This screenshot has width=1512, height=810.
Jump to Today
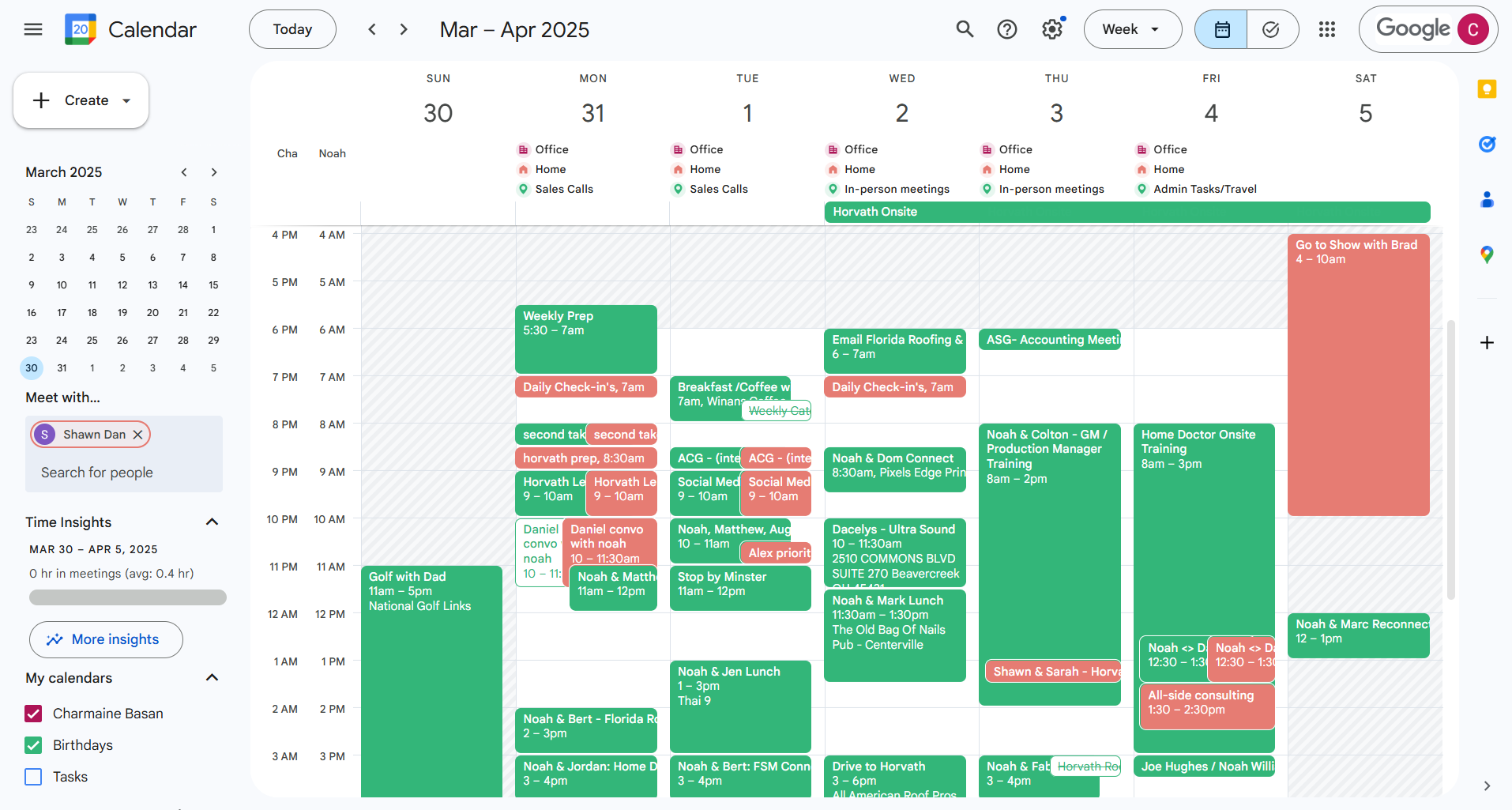[x=292, y=29]
